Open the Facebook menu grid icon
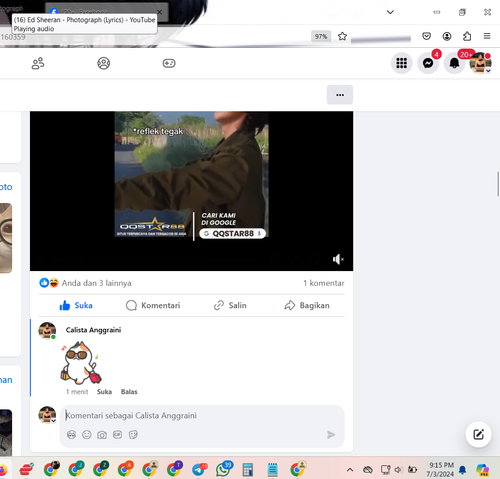This screenshot has width=500, height=479. click(402, 63)
